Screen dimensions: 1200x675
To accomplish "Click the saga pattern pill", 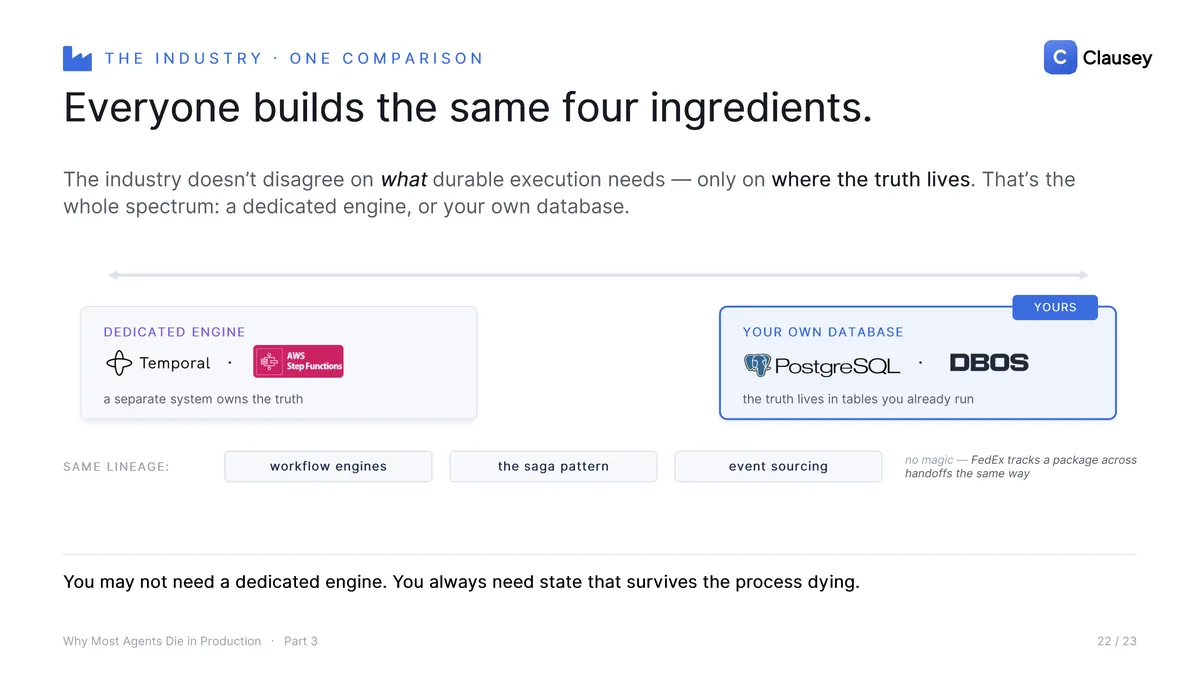I will point(553,466).
